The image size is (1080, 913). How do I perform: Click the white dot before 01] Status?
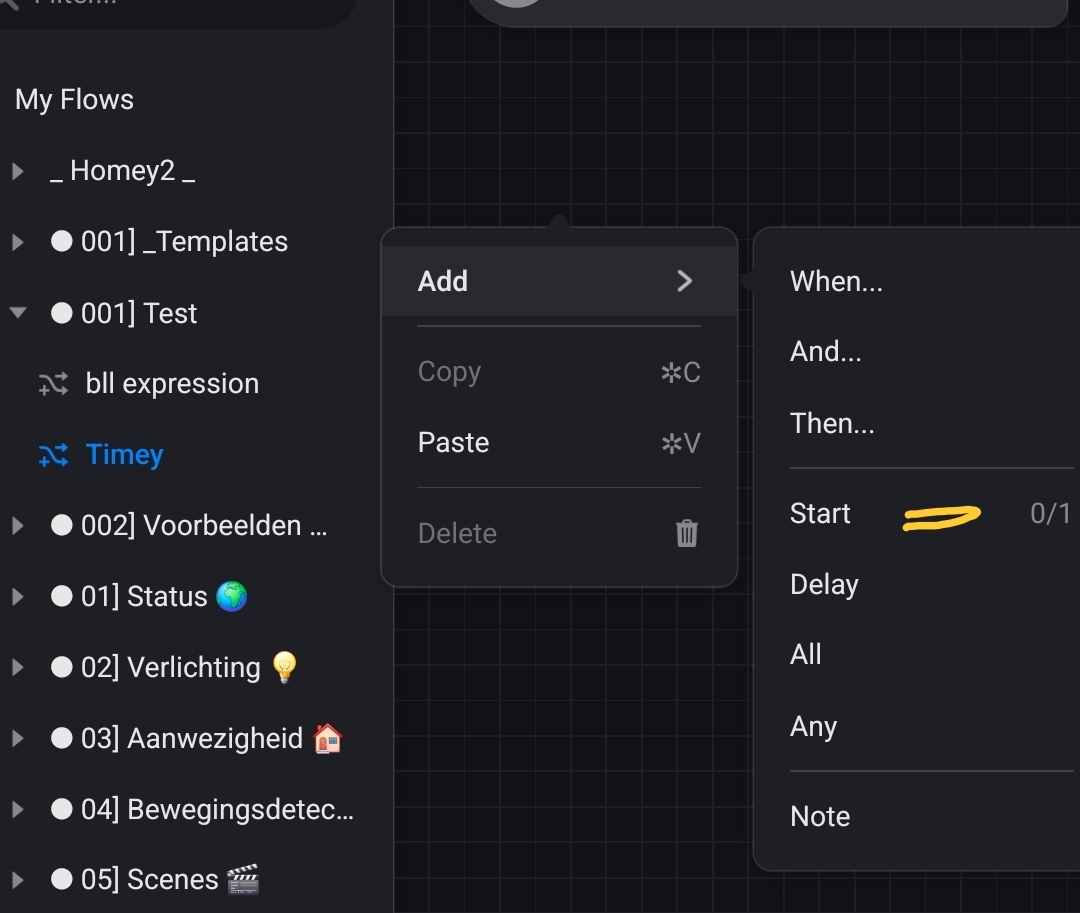(x=62, y=596)
